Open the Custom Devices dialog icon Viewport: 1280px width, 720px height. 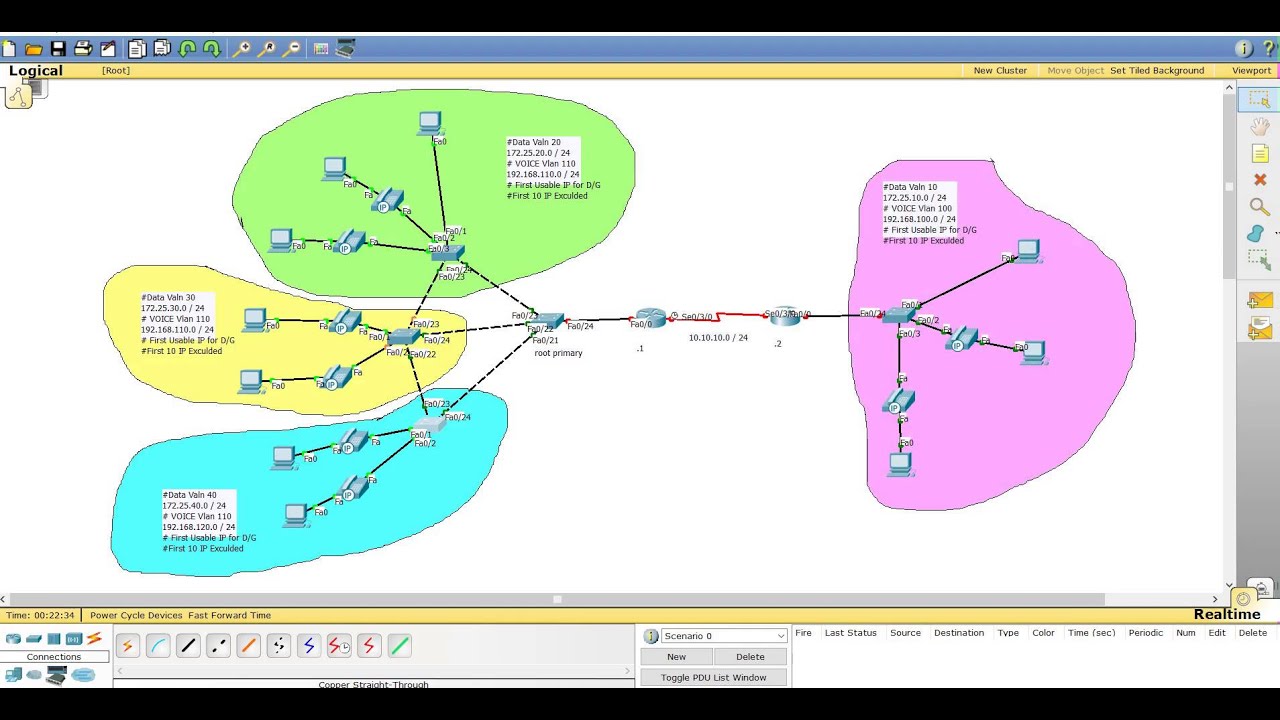(x=346, y=48)
